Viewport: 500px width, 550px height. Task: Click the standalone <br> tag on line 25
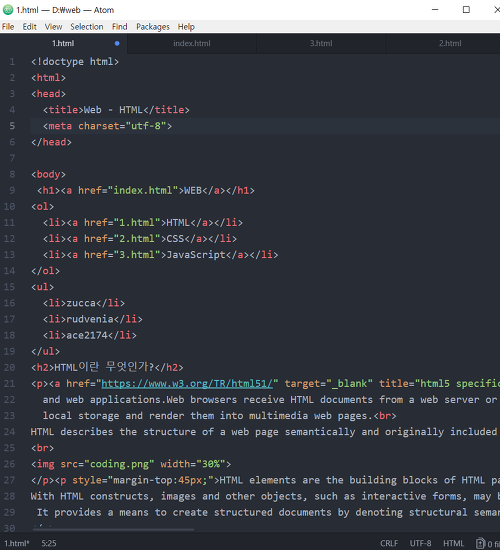click(x=42, y=448)
